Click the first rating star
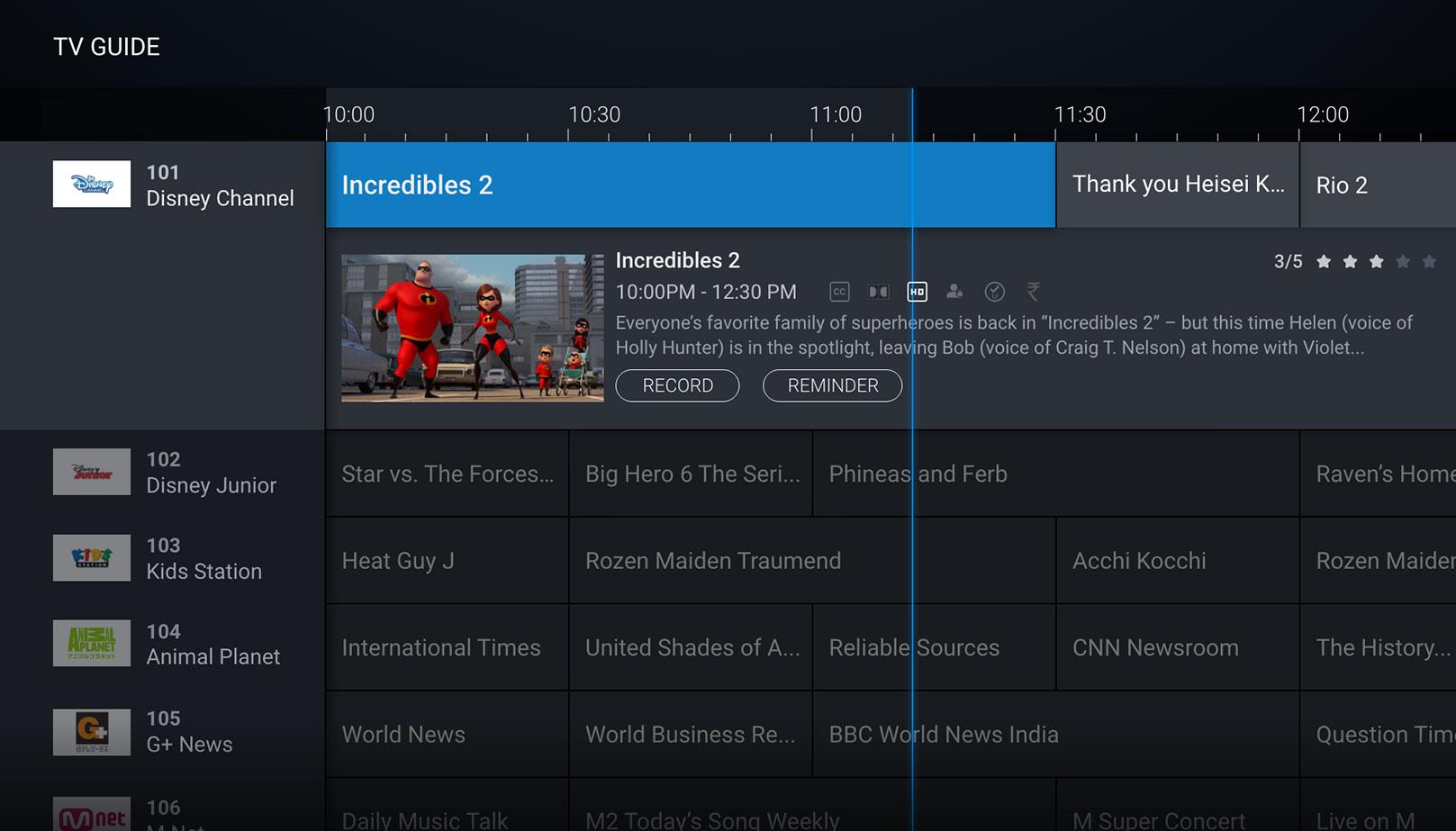 coord(1324,261)
